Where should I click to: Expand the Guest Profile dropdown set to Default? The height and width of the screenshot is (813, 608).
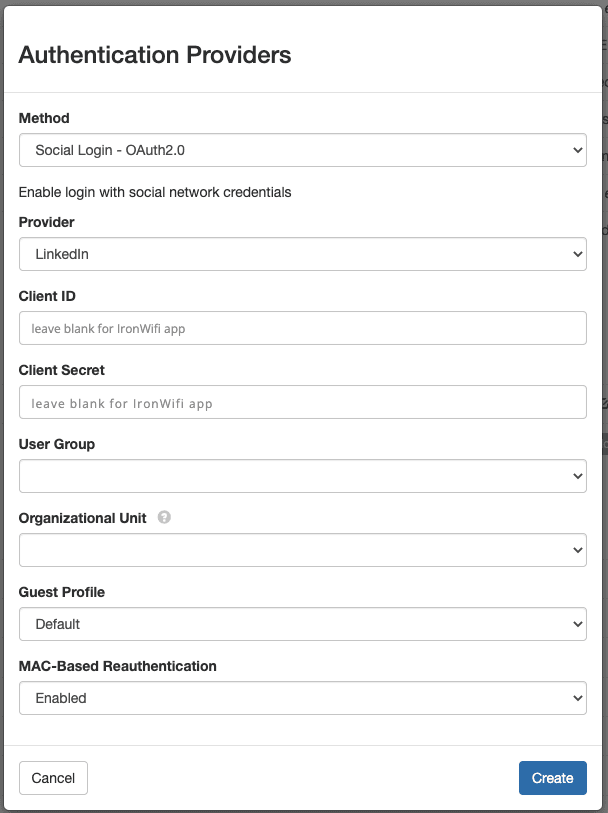(x=303, y=624)
